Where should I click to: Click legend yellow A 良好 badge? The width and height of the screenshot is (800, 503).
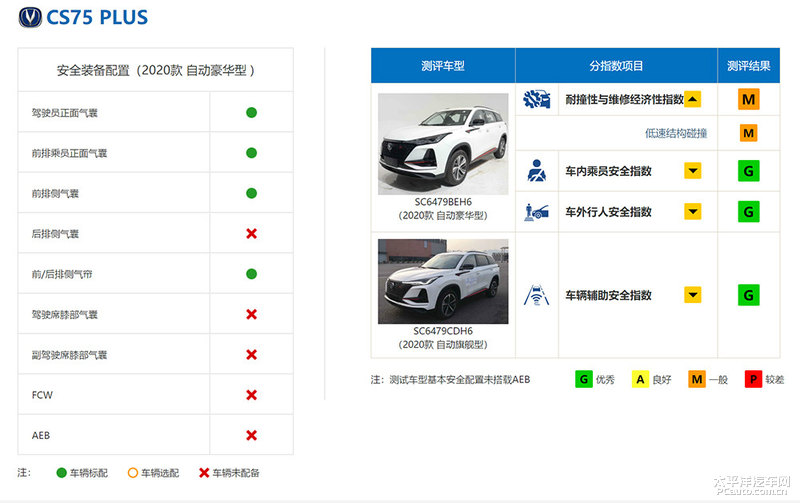coord(640,379)
